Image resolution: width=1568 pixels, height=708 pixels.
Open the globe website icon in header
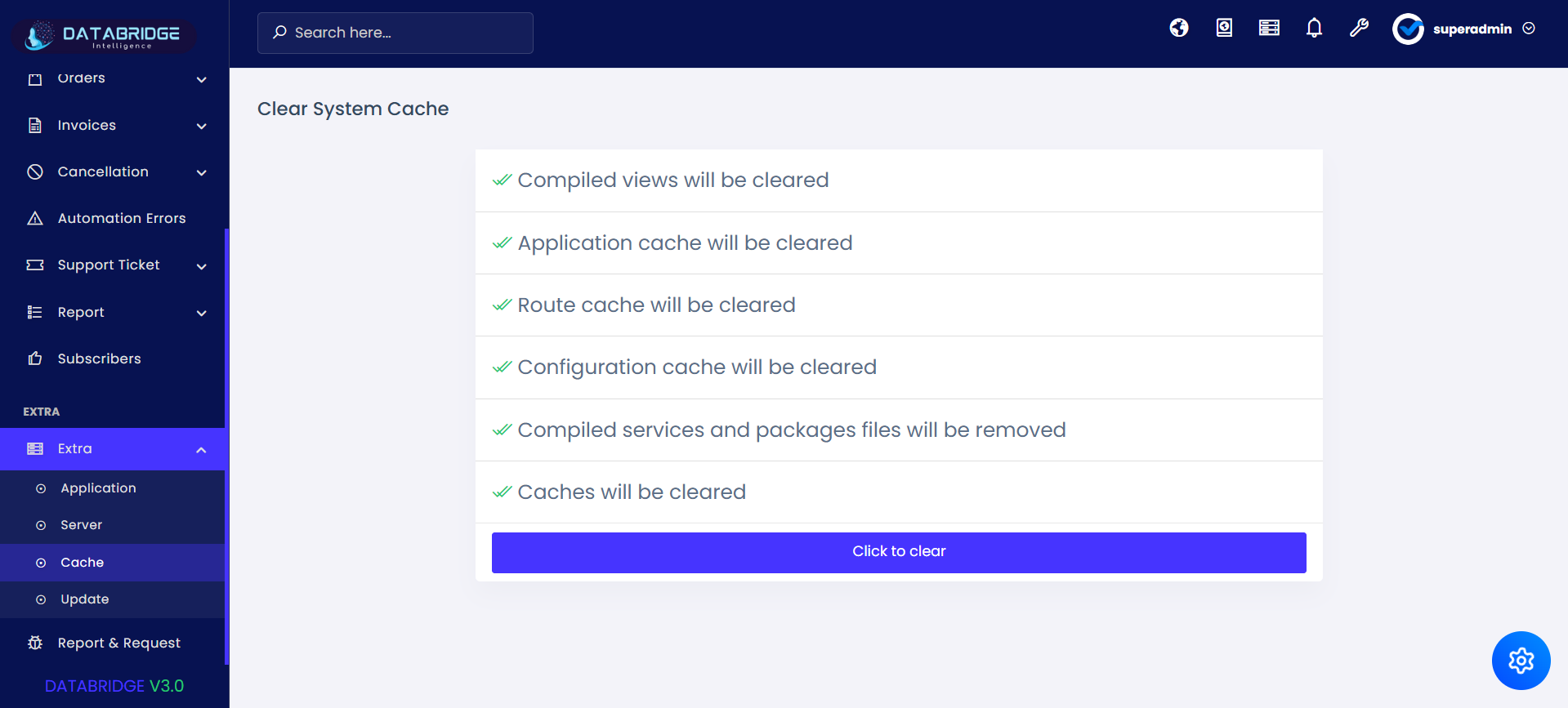pyautogui.click(x=1178, y=29)
